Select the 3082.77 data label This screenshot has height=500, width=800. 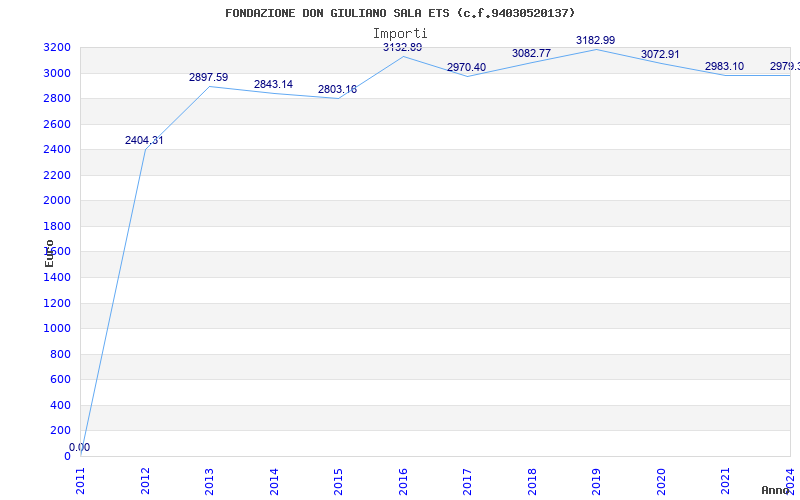pyautogui.click(x=531, y=53)
